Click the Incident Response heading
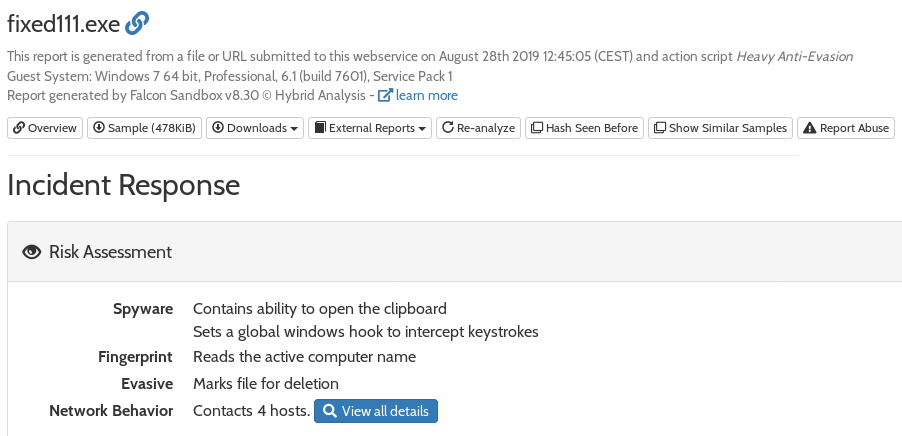902x436 pixels. [x=124, y=185]
